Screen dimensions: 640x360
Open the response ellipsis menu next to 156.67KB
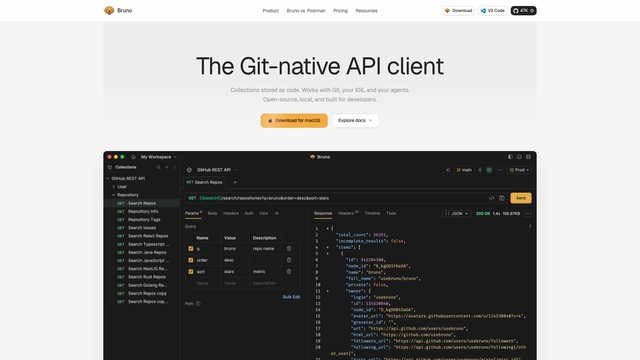(527, 213)
